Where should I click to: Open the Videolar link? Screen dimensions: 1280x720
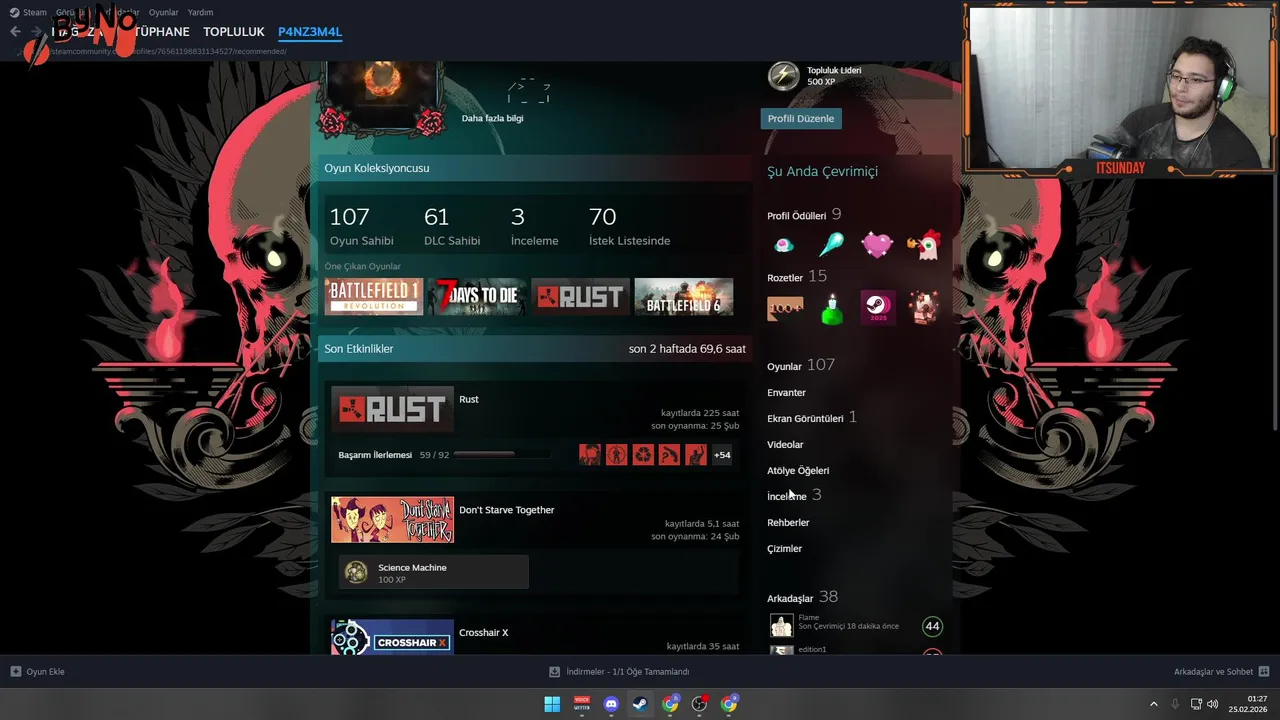[x=785, y=445]
